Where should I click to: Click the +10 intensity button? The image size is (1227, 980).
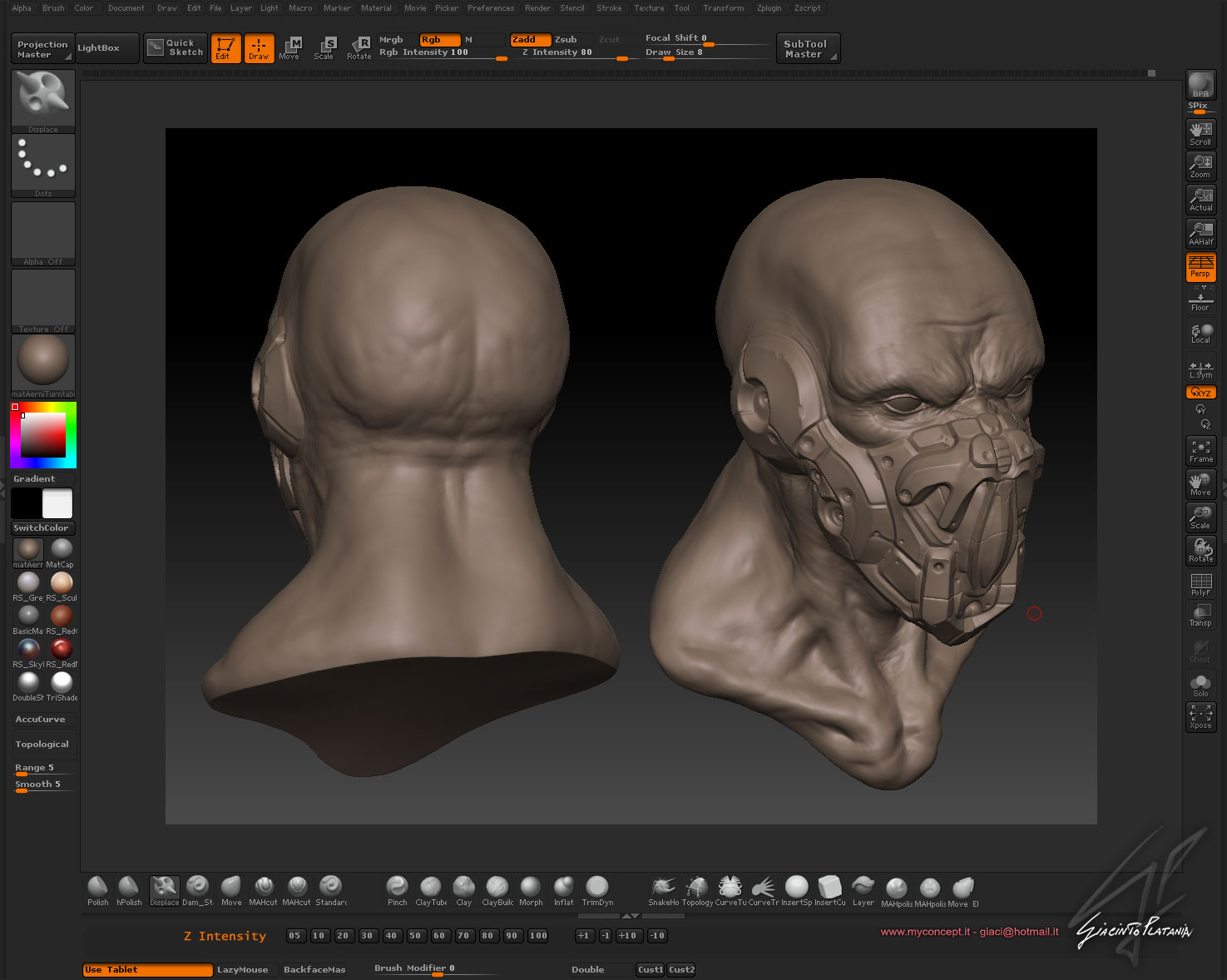pyautogui.click(x=627, y=936)
